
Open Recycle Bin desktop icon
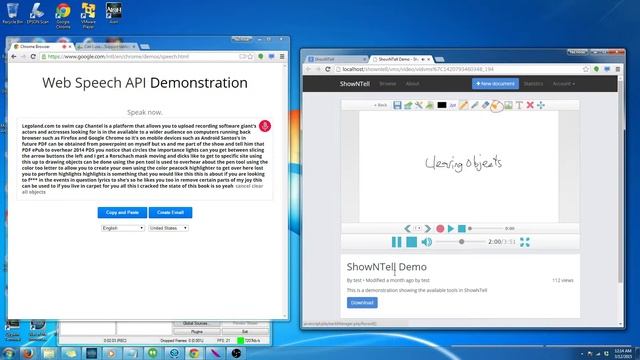(x=13, y=13)
